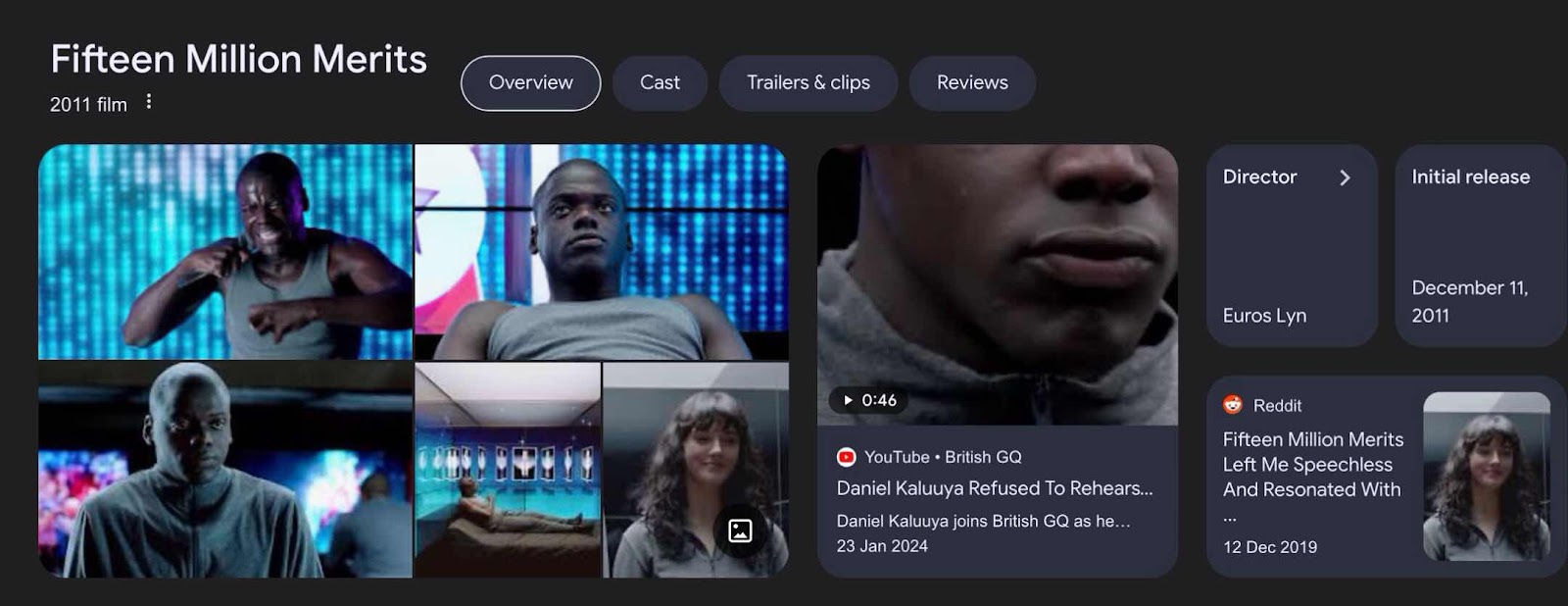Click the Euros Lyn director name
Viewport: 1568px width, 606px height.
1264,316
